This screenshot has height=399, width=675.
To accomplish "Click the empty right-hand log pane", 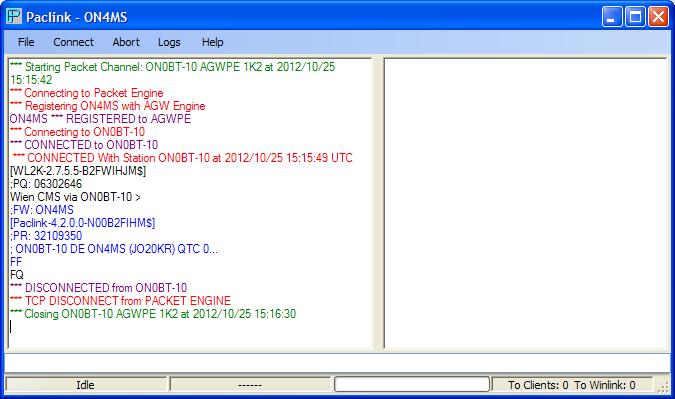I will [x=526, y=203].
